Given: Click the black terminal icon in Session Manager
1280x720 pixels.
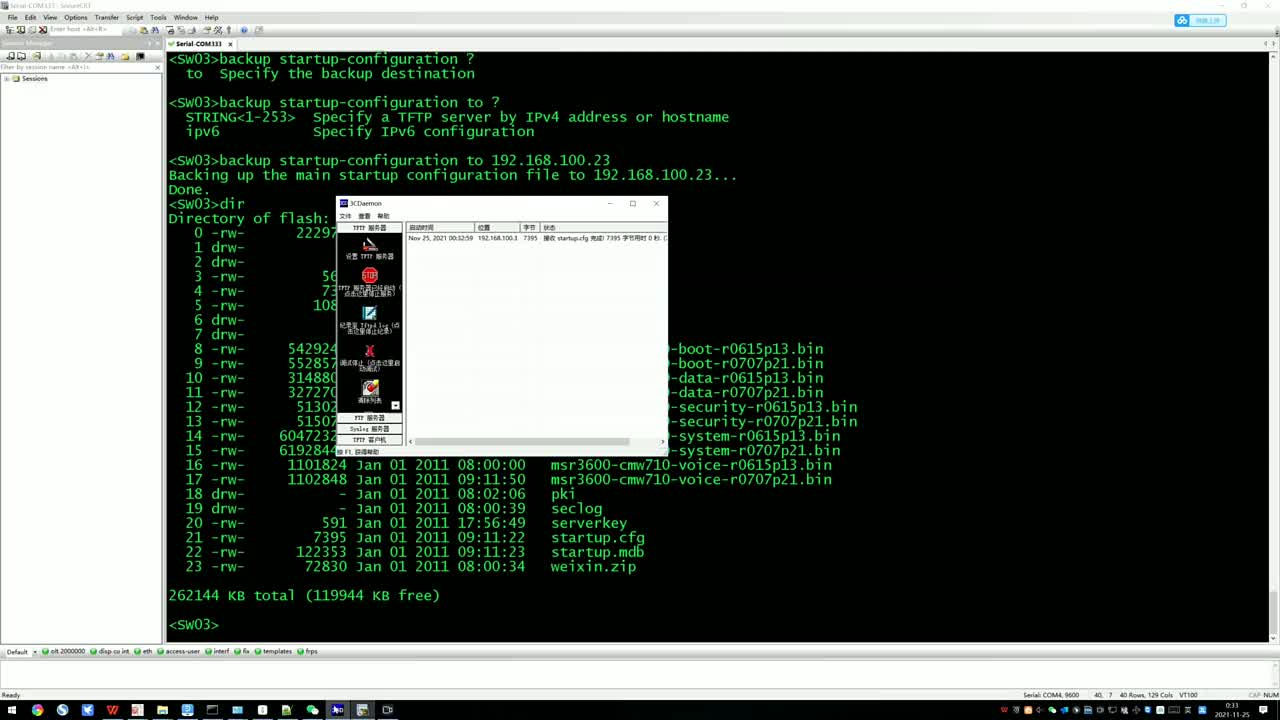Looking at the screenshot, I should point(140,56).
